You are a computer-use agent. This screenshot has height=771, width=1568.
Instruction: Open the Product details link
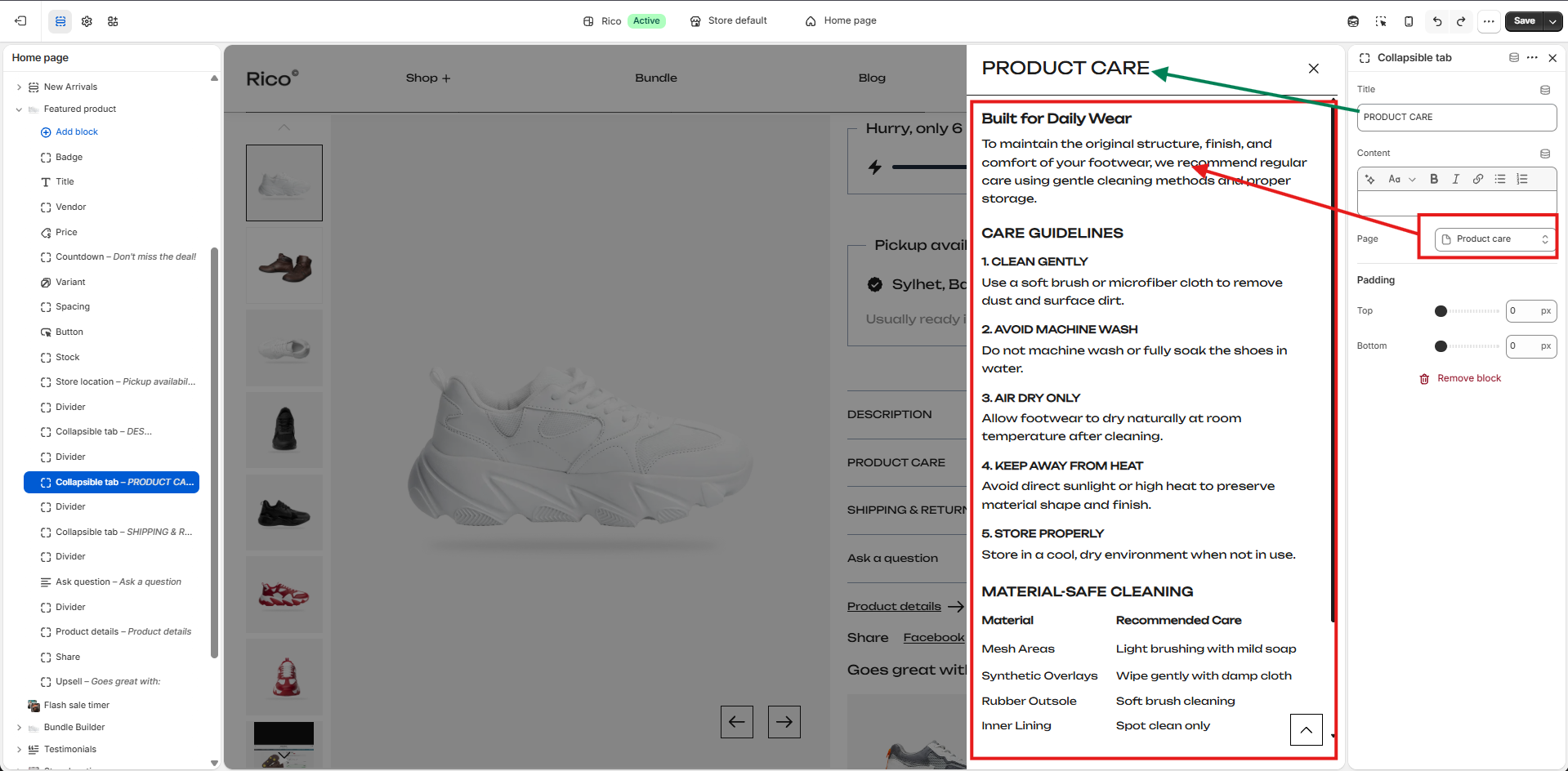[905, 607]
